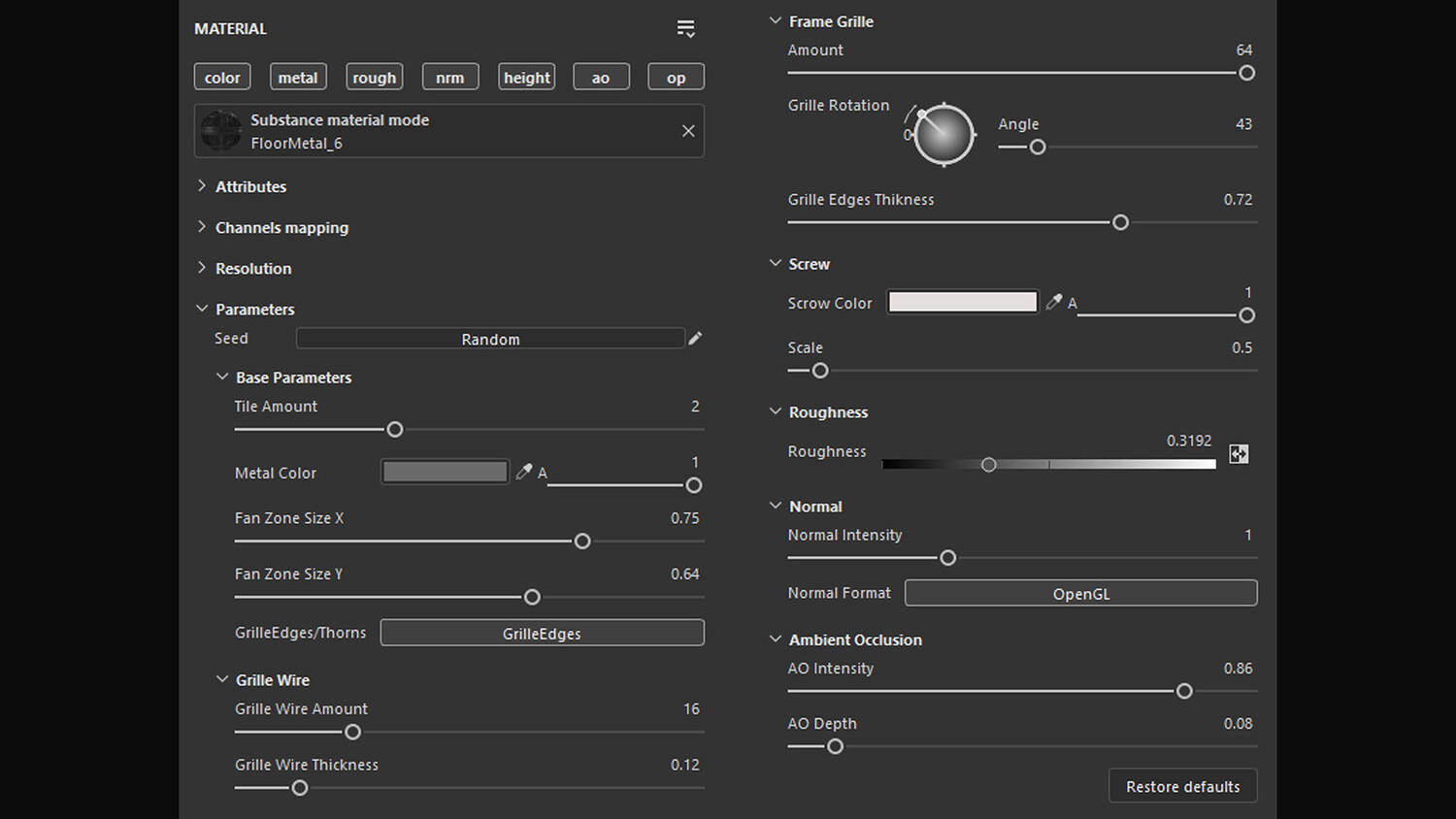This screenshot has height=819, width=1456.
Task: Disable the ao channel button
Action: (601, 78)
